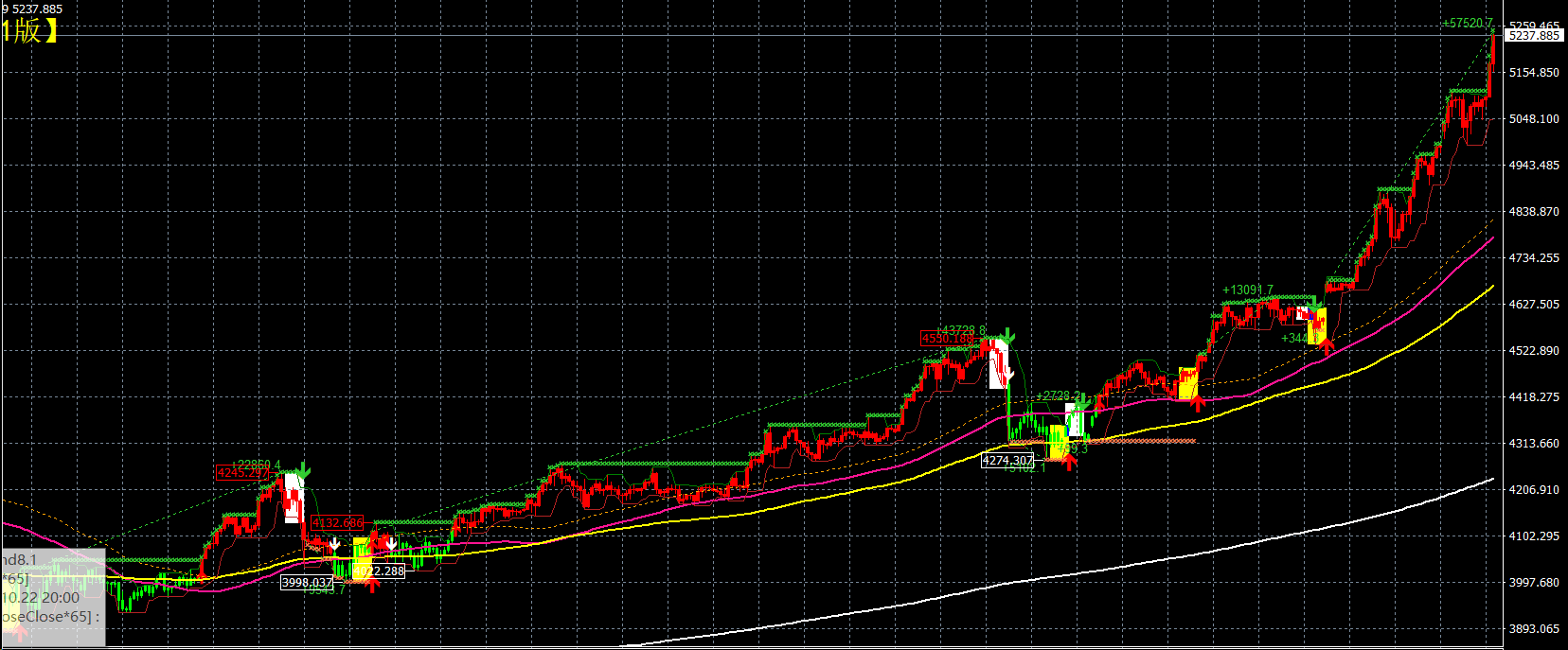Viewport: 1568px width, 650px height.
Task: Click 3893.065 on the price axis
Action: click(x=1534, y=628)
